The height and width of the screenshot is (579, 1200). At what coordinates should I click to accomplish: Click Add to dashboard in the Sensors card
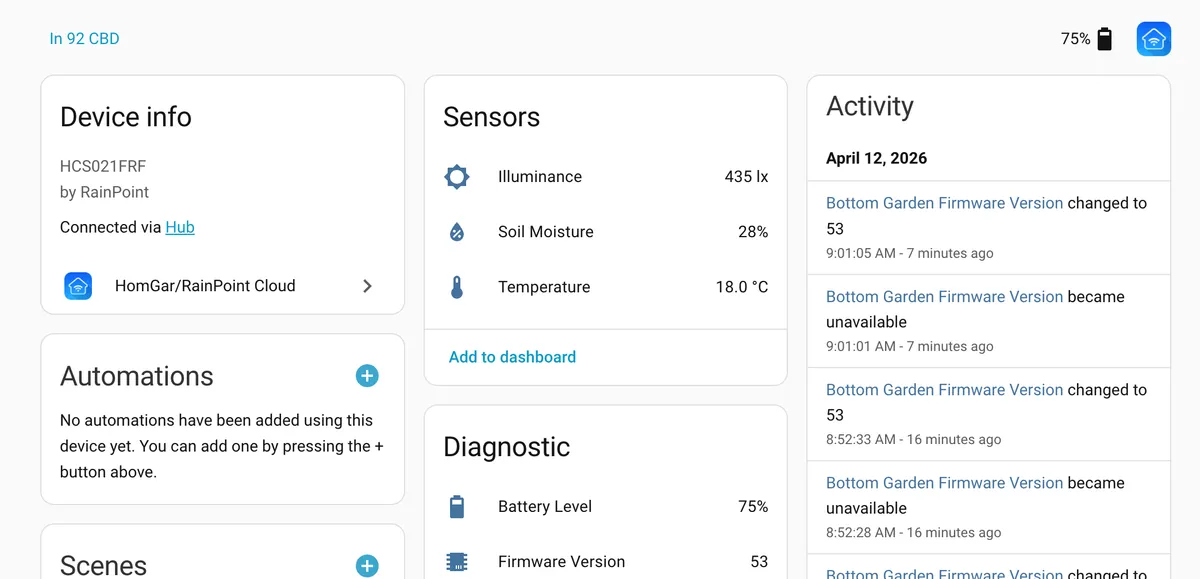pos(512,357)
